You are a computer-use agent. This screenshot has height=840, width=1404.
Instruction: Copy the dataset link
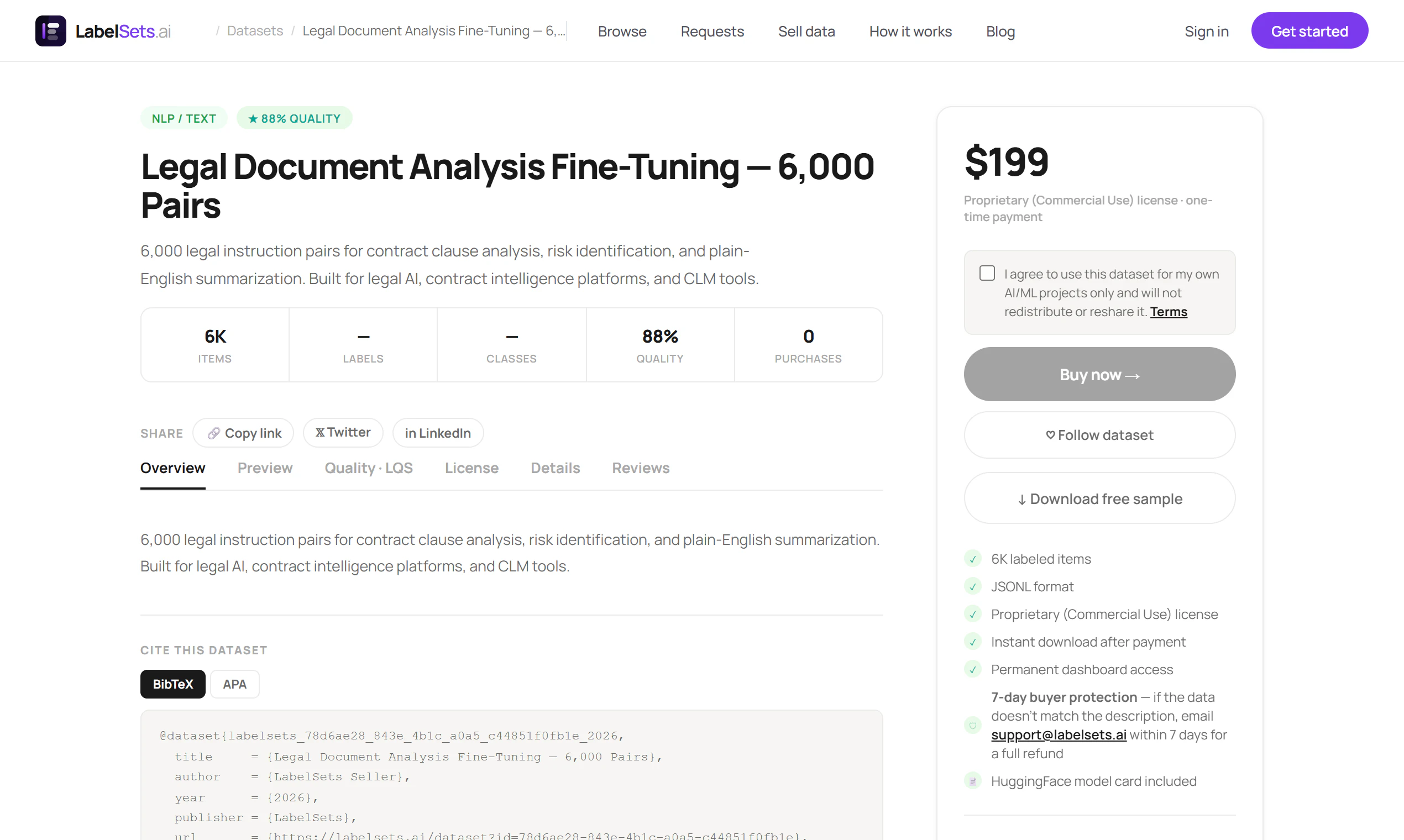(x=243, y=433)
